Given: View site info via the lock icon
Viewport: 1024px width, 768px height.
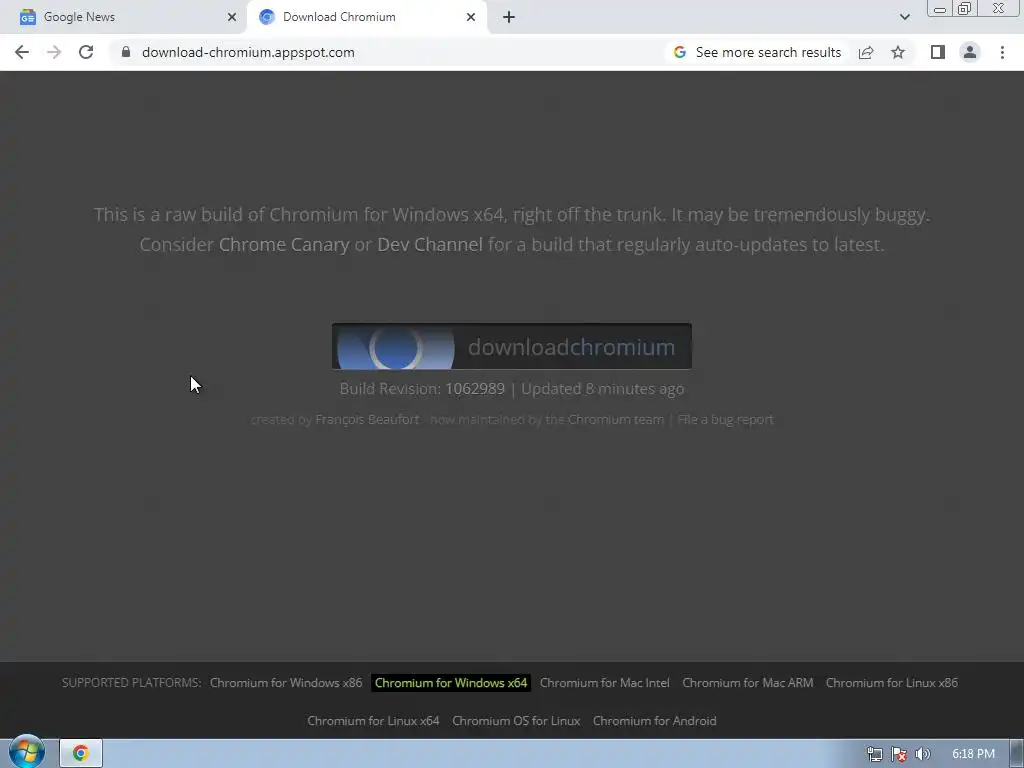Looking at the screenshot, I should [x=126, y=52].
